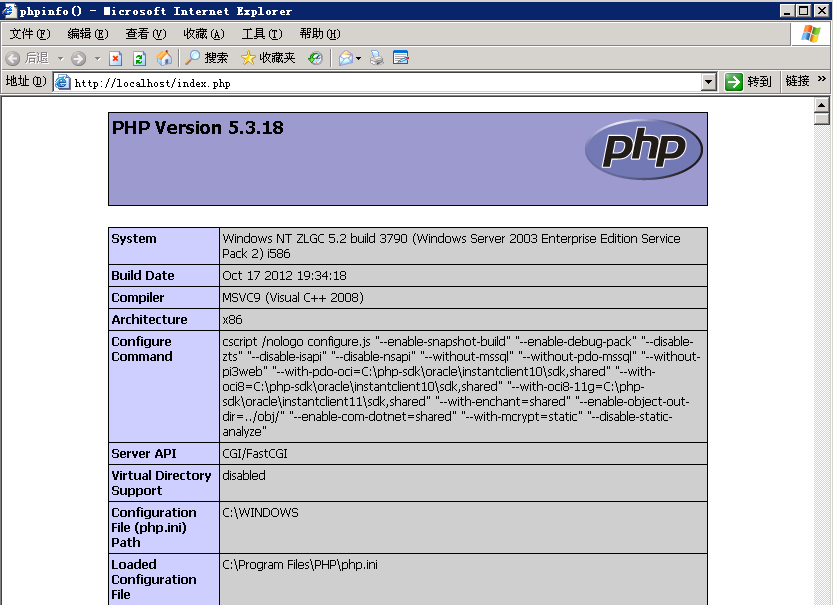This screenshot has width=833, height=605.
Task: Print the page with printer icon
Action: (x=377, y=58)
